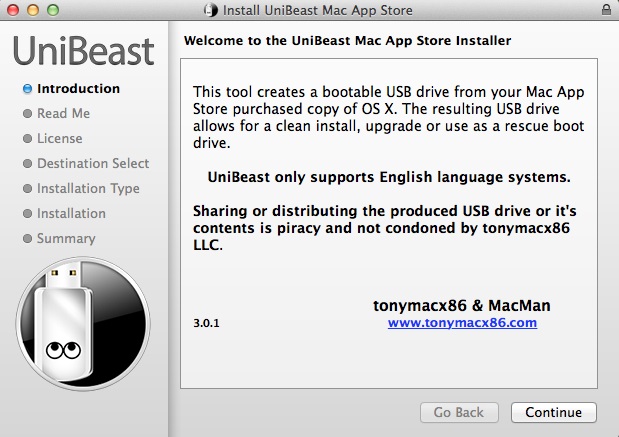The width and height of the screenshot is (619, 437).
Task: Click the gray bullet beside Installation
Action: click(27, 214)
